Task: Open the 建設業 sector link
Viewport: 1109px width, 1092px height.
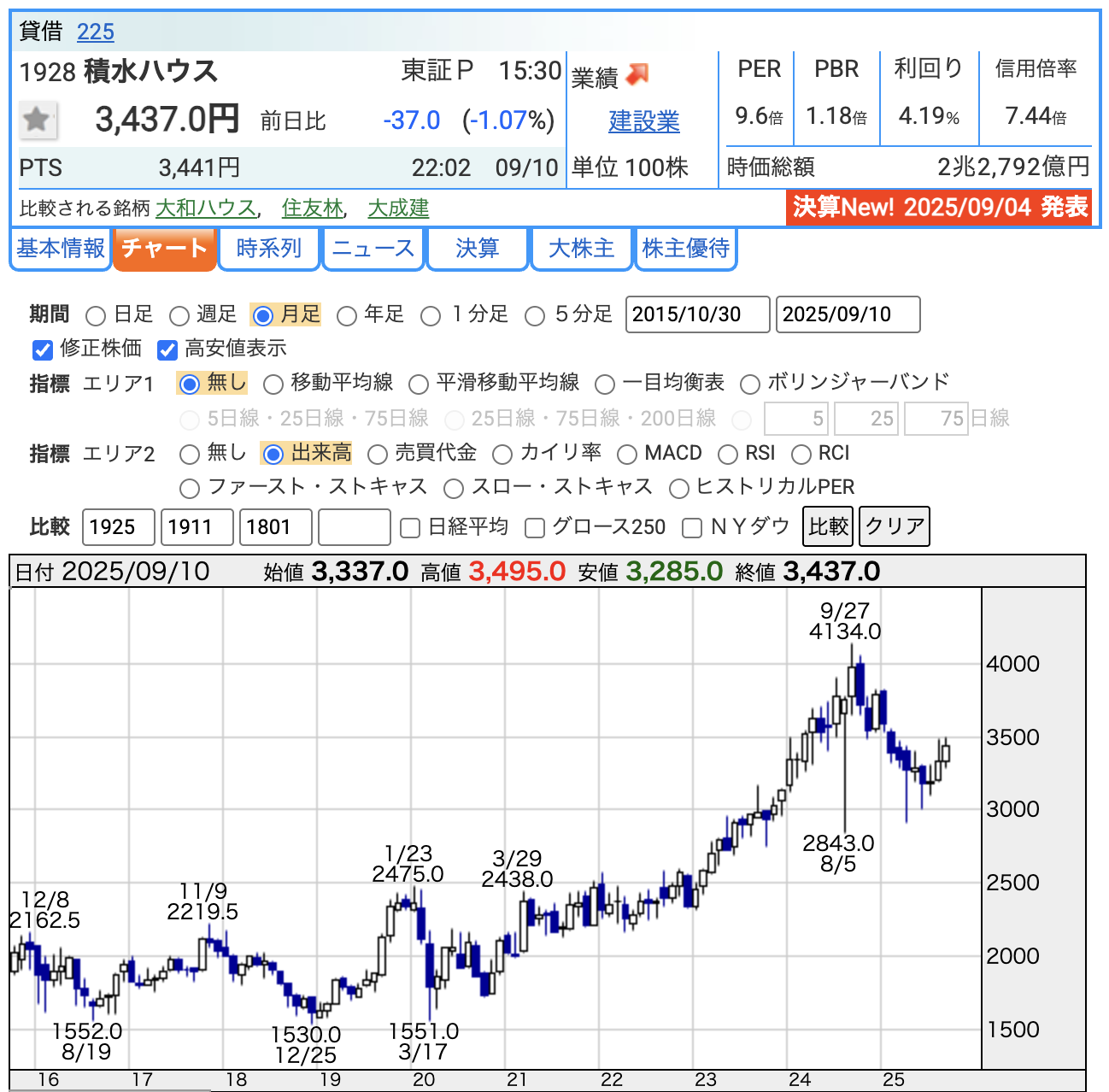Action: click(x=644, y=121)
